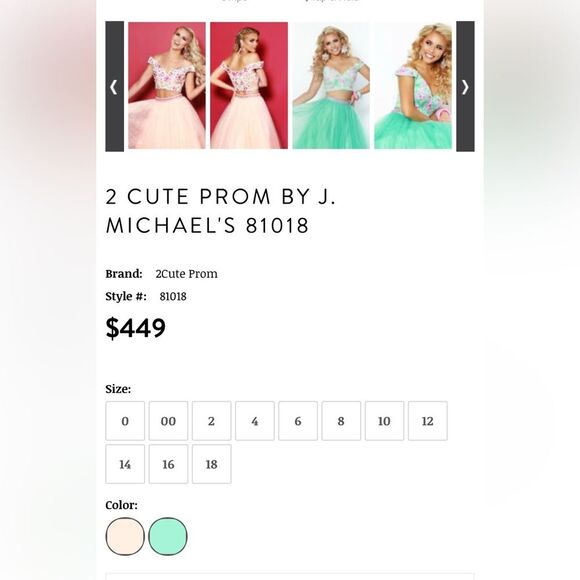Click the next image carousel arrow
Screen dimensions: 580x580
pos(465,86)
